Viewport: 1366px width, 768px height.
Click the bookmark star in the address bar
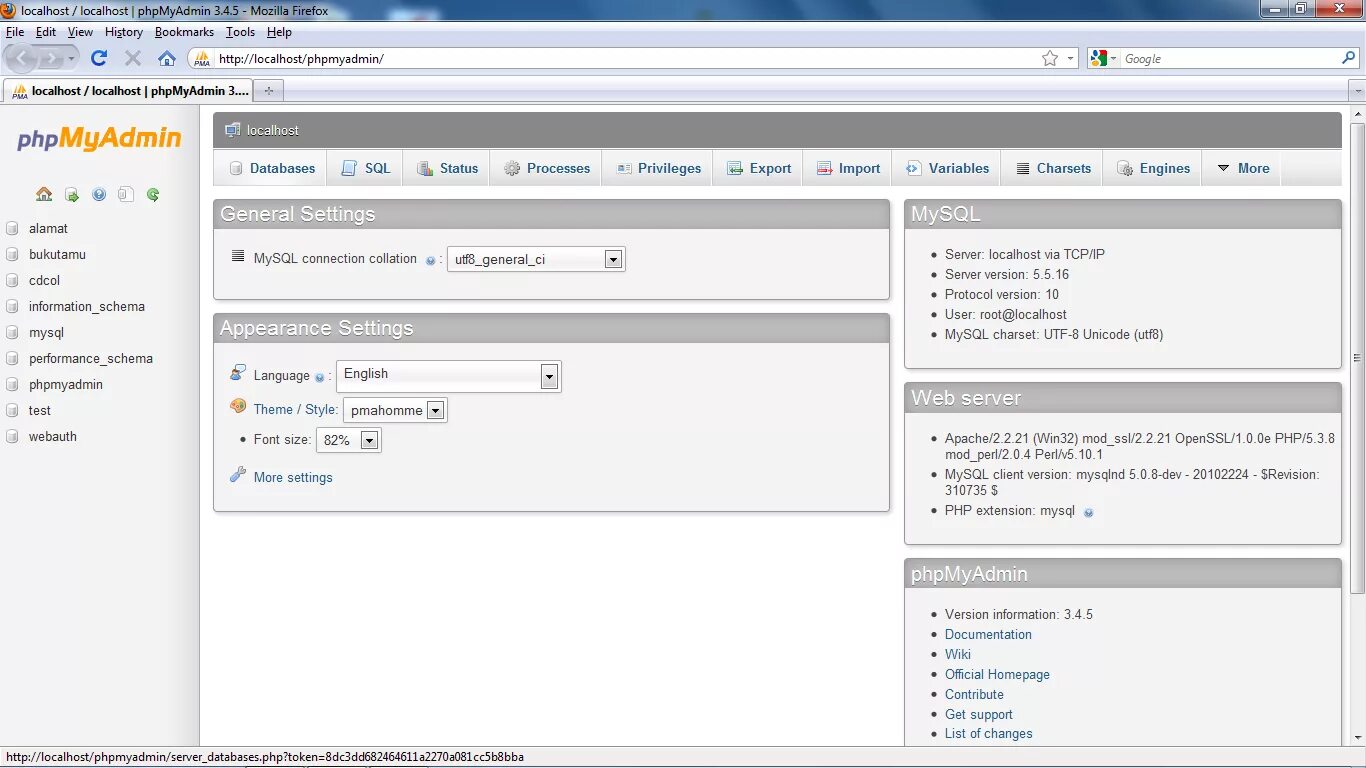pyautogui.click(x=1050, y=58)
